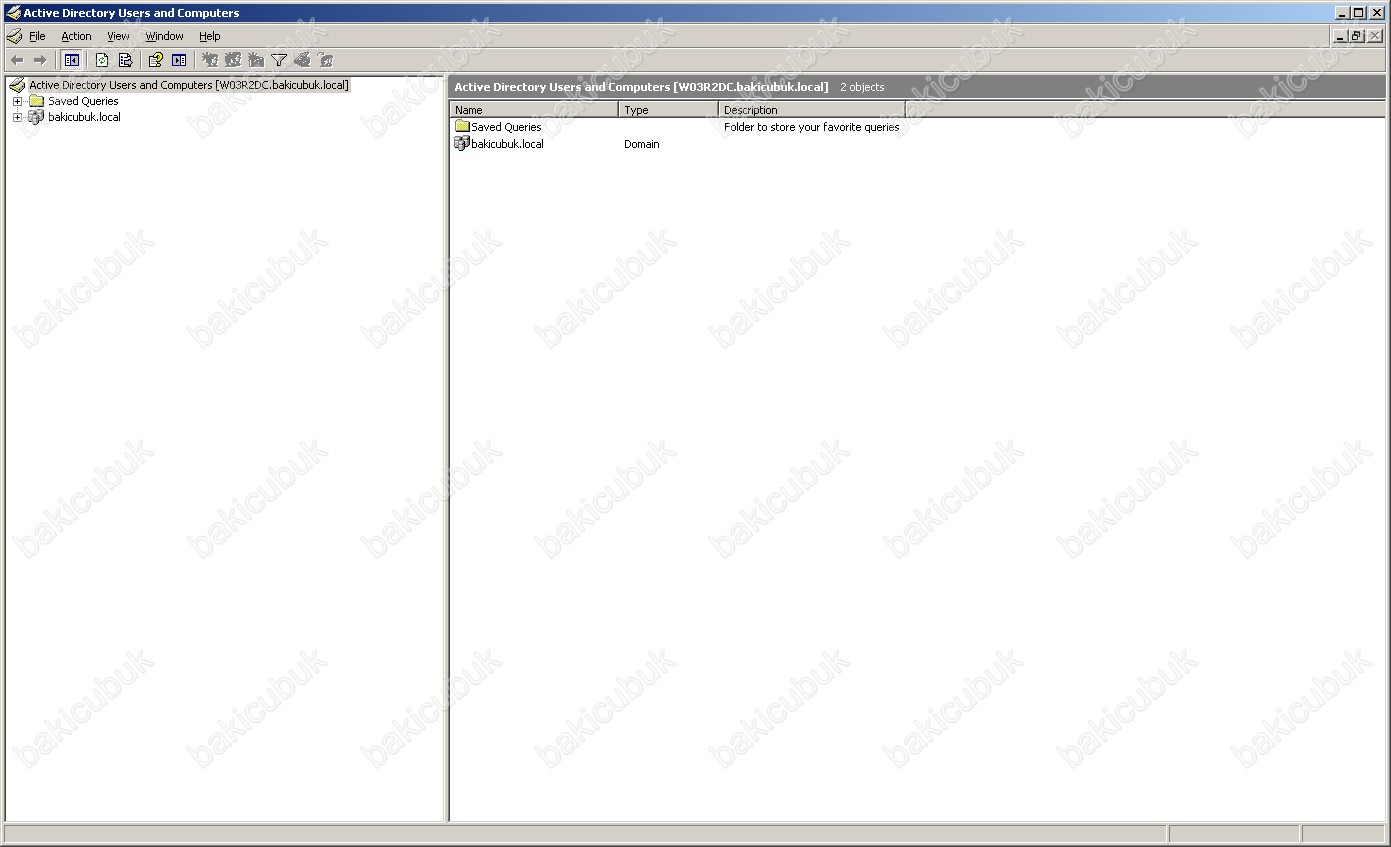Image resolution: width=1391 pixels, height=847 pixels.
Task: Open the Window menu
Action: [x=164, y=36]
